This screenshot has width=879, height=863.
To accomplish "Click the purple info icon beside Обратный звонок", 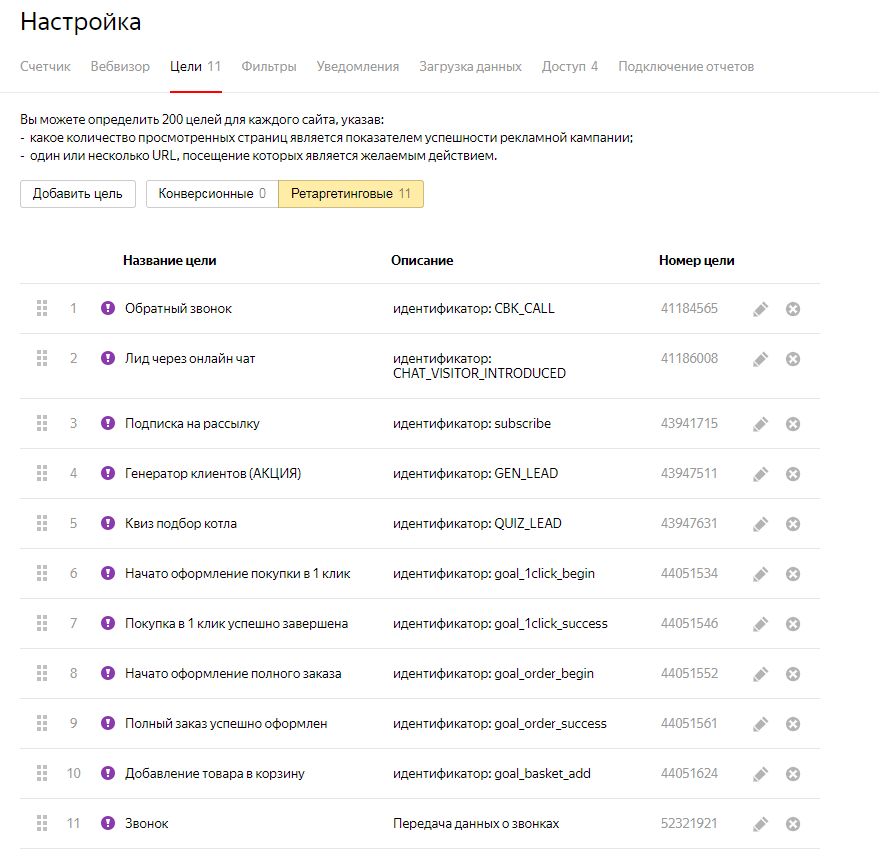I will 108,309.
